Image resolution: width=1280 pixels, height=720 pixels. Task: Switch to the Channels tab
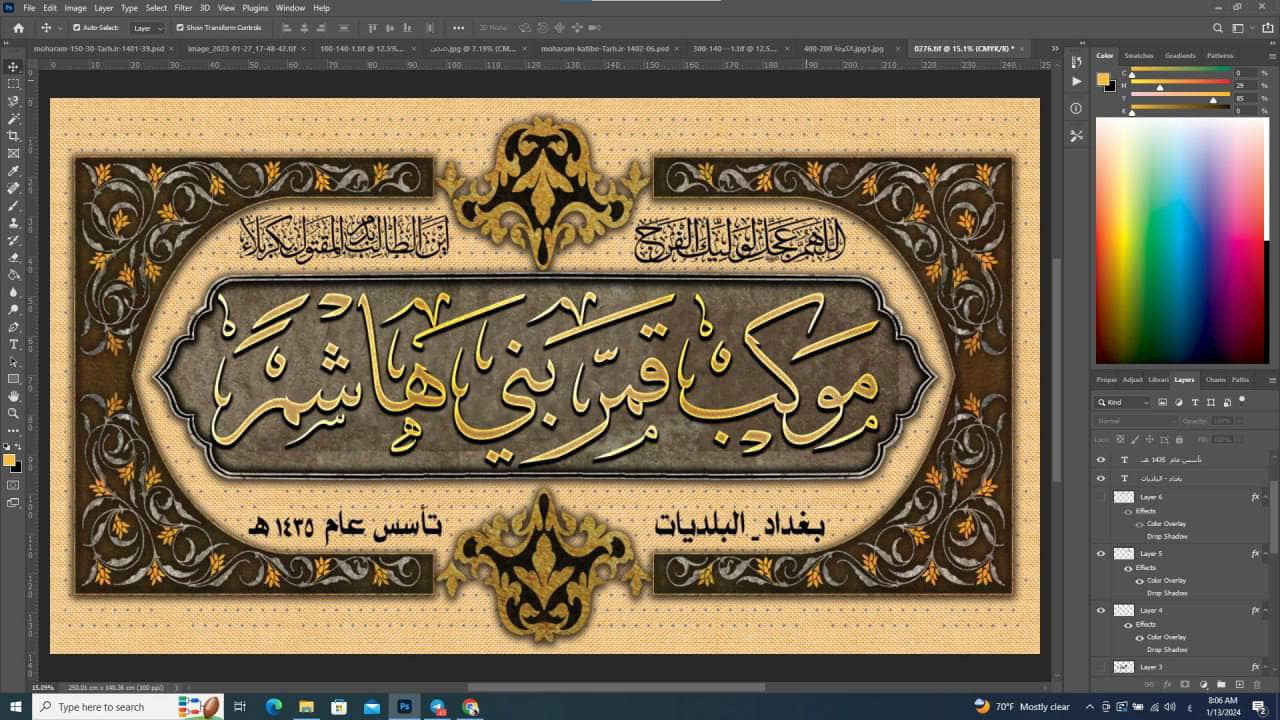click(x=1216, y=380)
